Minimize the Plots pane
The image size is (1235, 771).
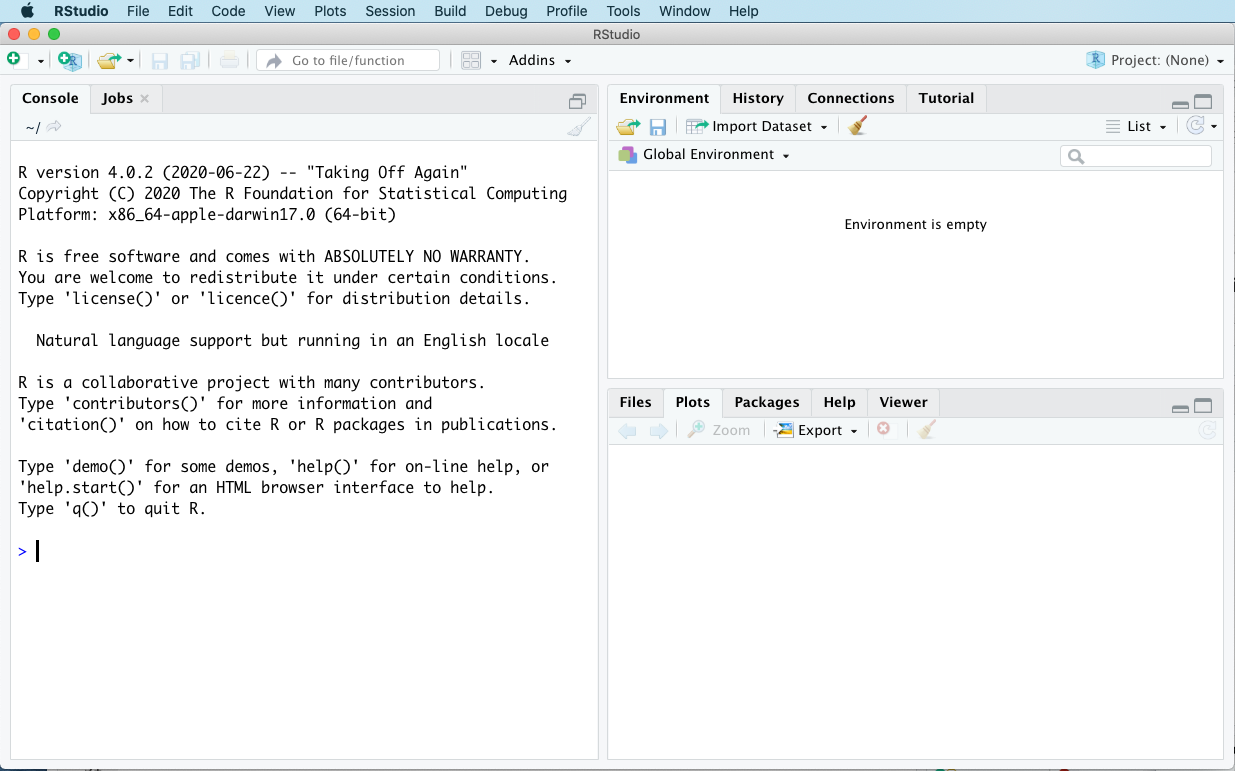[1180, 407]
